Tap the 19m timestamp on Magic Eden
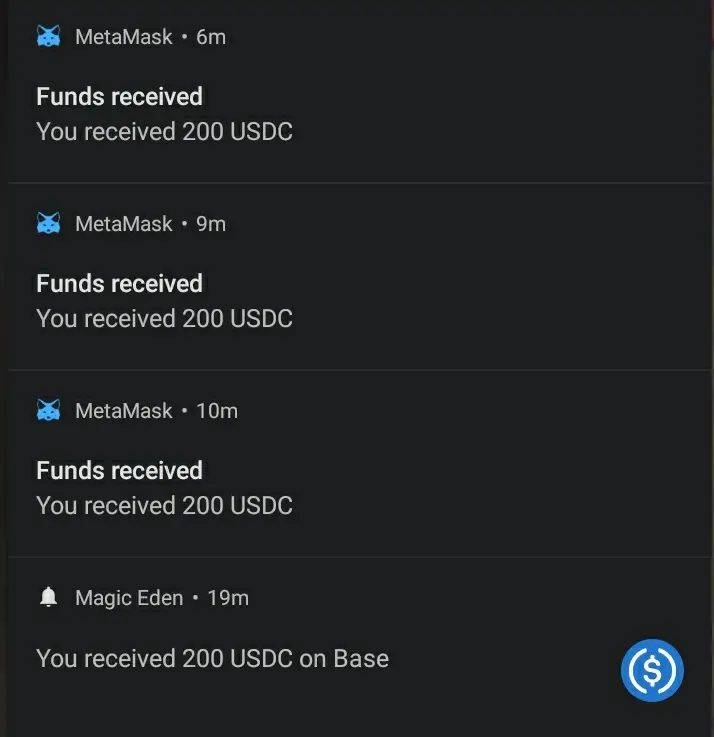The image size is (714, 737). coord(228,598)
